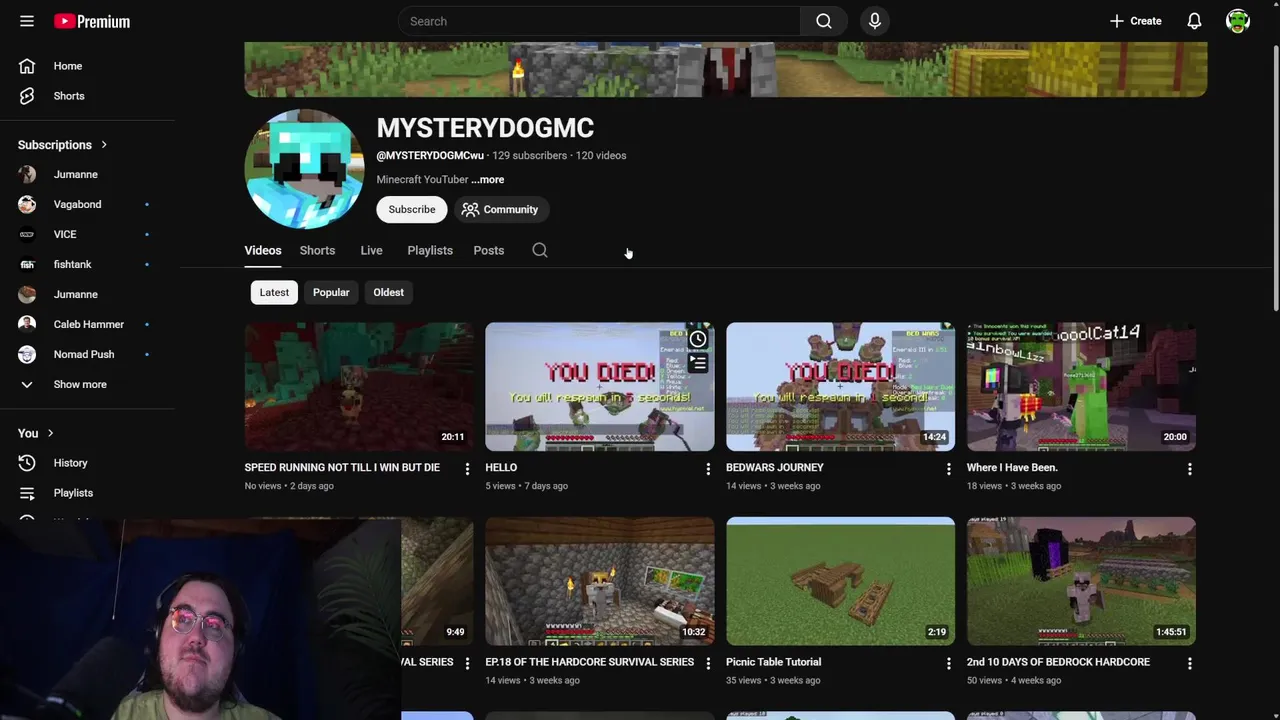Click the Subscriptions sidebar heading
Viewport: 1280px width, 720px height.
pos(54,145)
